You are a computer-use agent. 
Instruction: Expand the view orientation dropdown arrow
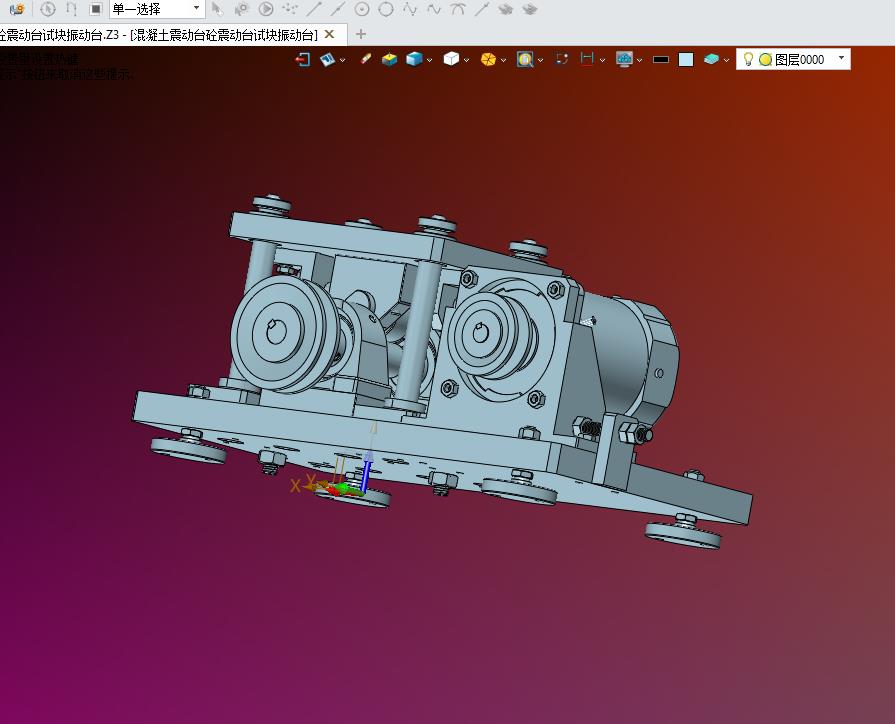click(x=342, y=60)
